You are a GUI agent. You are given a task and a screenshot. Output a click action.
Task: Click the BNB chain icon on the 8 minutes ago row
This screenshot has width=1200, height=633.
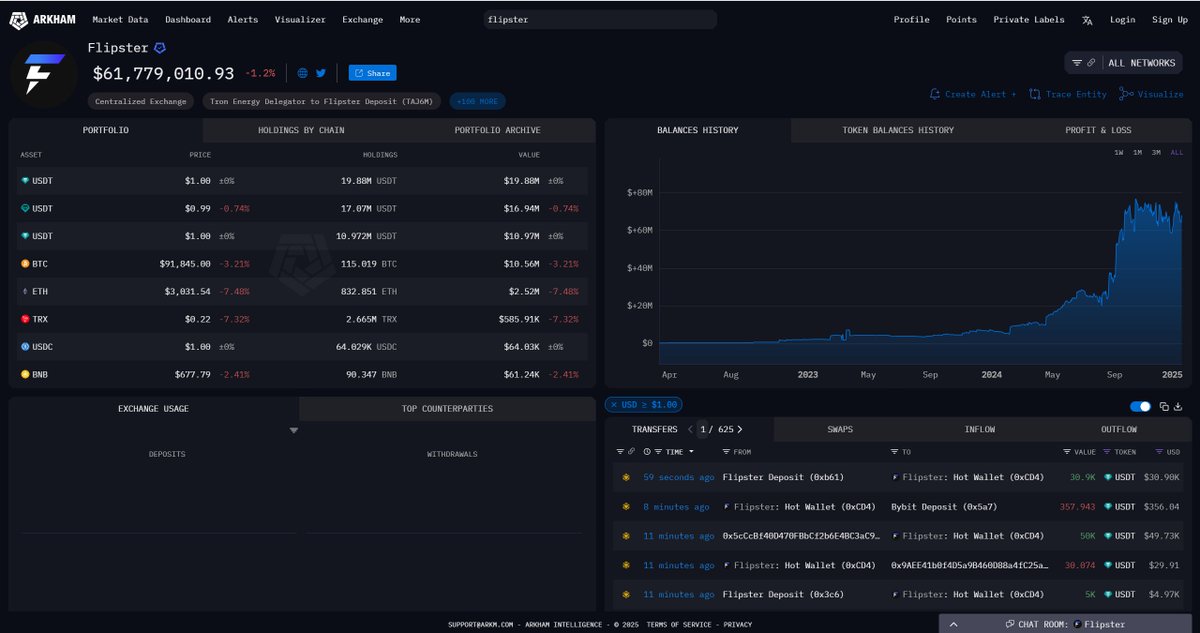(627, 507)
